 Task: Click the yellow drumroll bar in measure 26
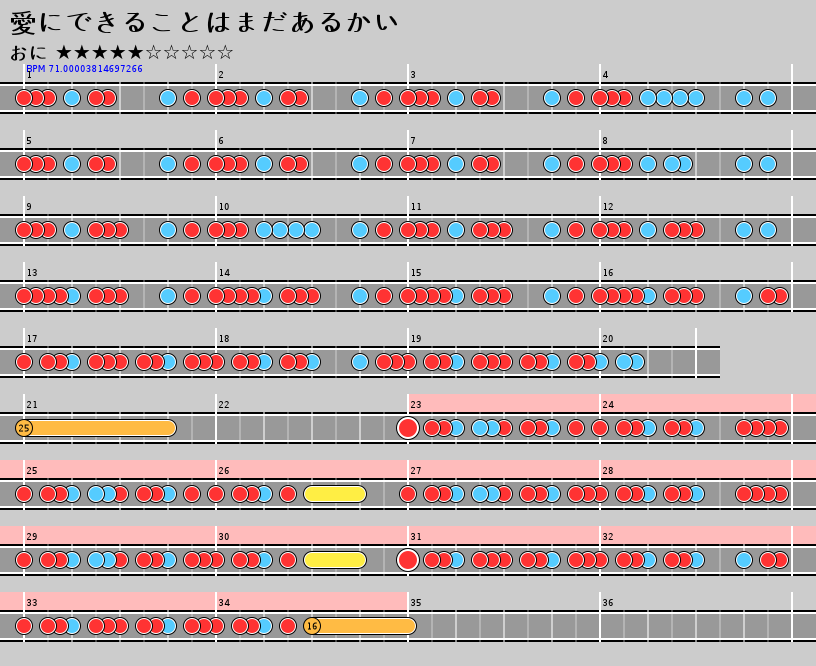[x=335, y=494]
